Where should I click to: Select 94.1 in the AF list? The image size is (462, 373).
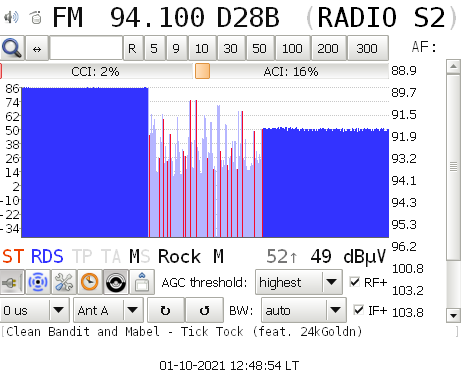[404, 181]
